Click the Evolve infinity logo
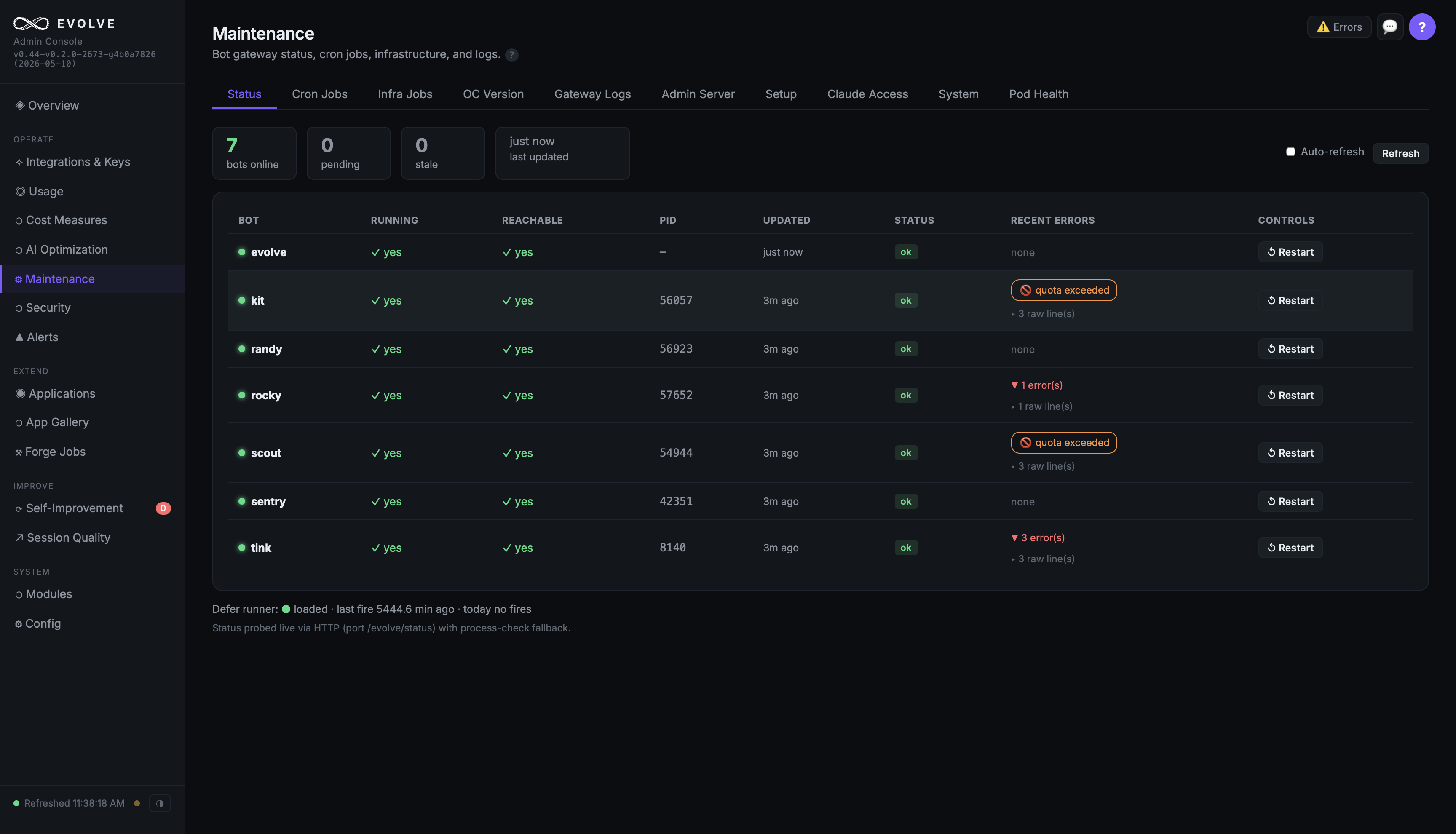The image size is (1456, 834). (31, 24)
